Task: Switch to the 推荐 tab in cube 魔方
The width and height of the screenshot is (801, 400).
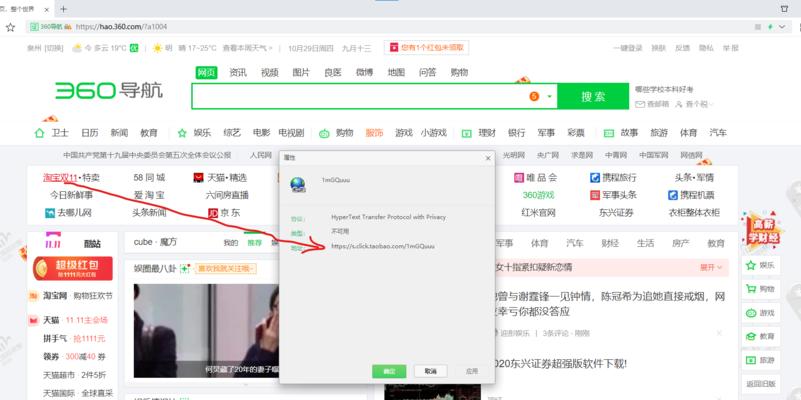Action: pos(254,243)
